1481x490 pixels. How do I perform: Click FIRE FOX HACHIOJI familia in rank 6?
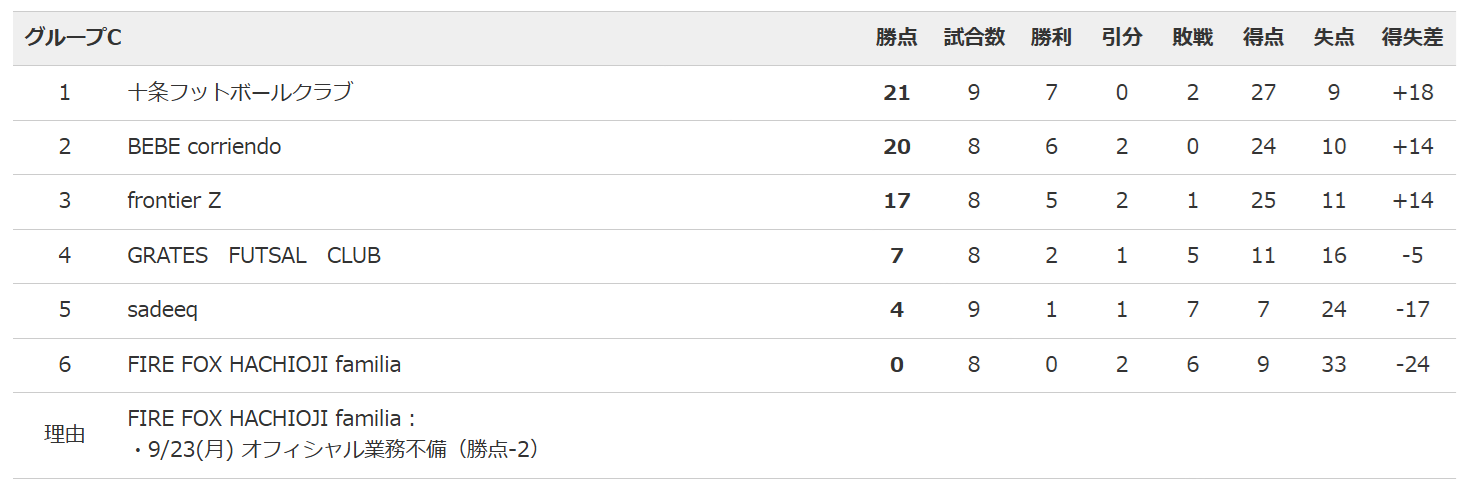click(265, 365)
